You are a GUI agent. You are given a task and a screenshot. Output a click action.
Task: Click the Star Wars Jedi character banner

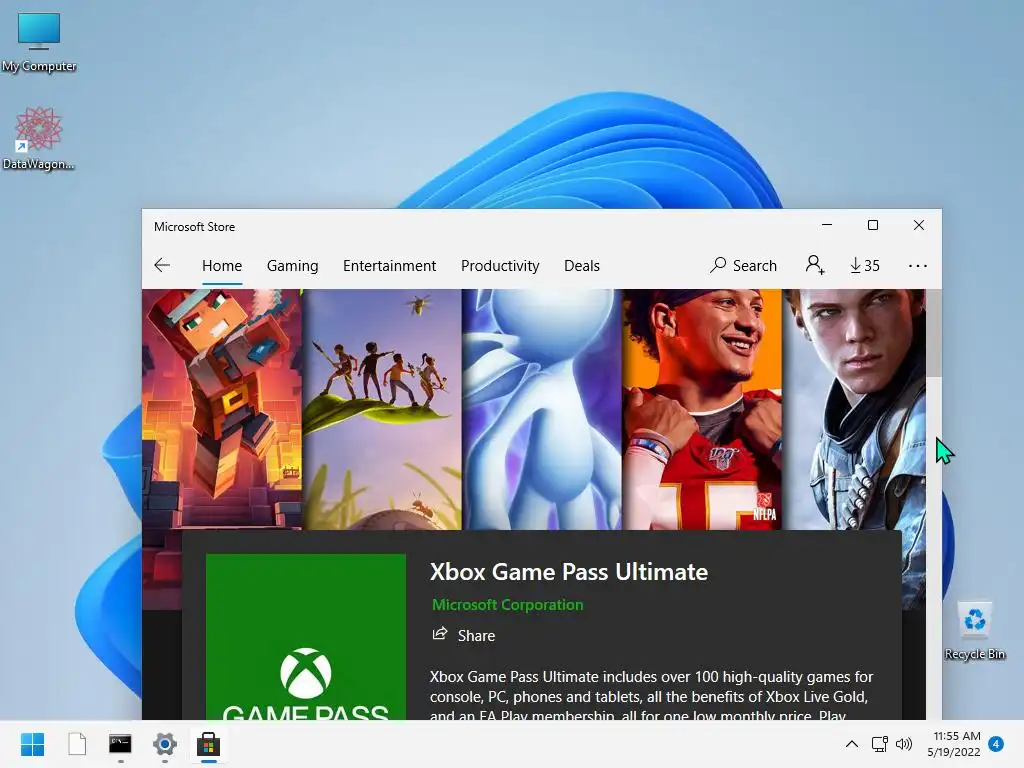coord(854,409)
